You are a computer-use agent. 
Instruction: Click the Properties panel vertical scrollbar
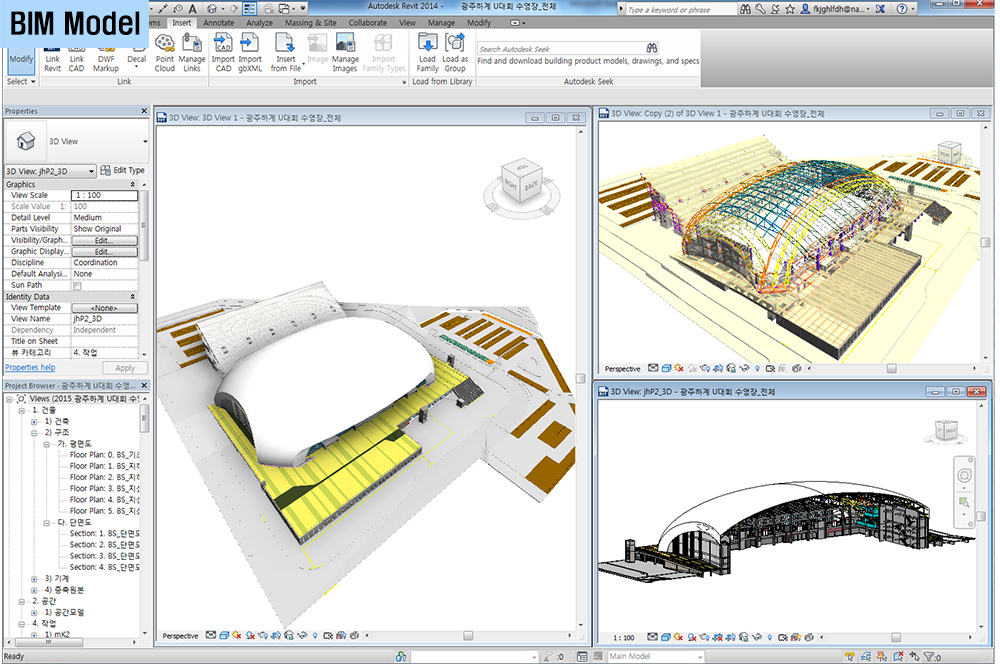coord(144,225)
